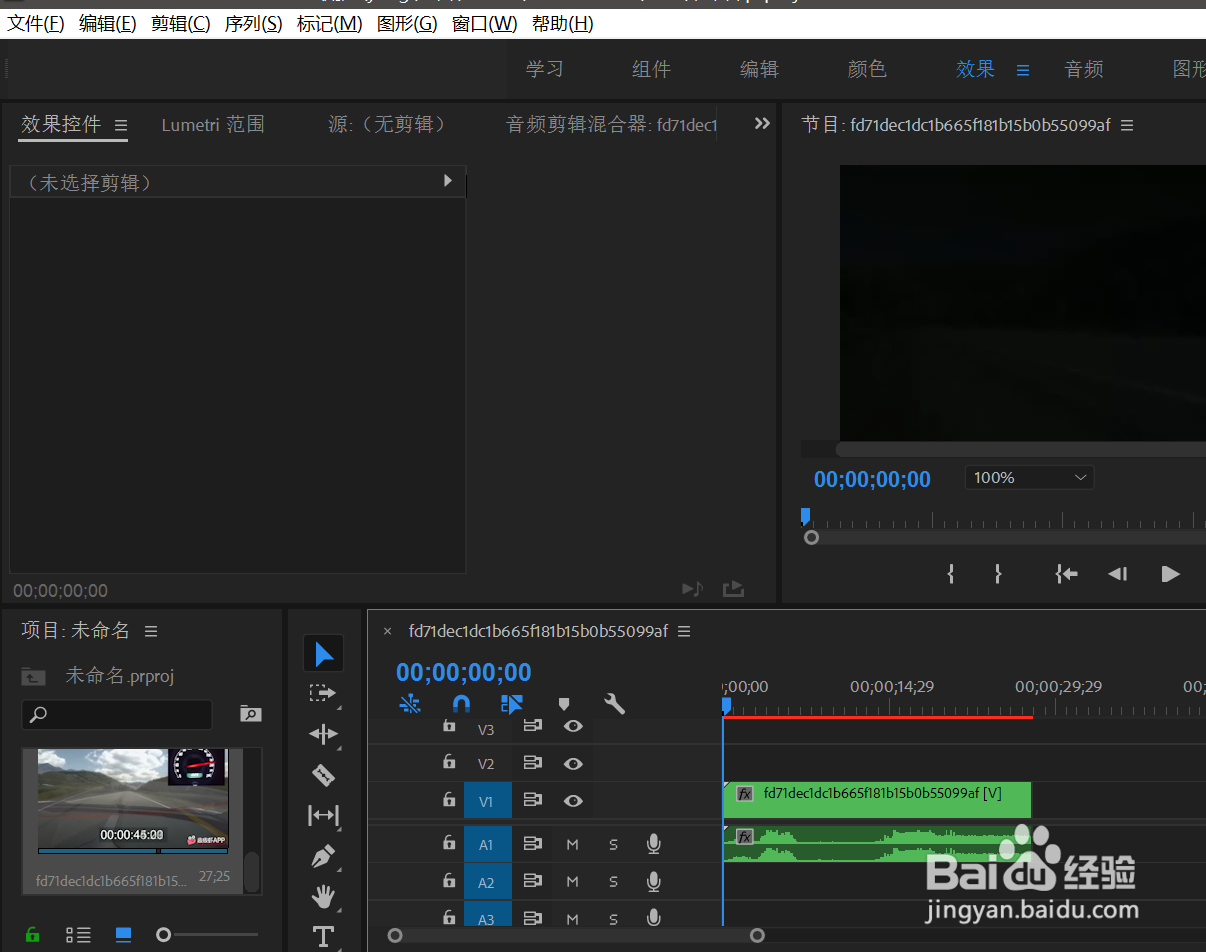
Task: Adjust Project panel thumbnail zoom slider
Action: pos(164,935)
